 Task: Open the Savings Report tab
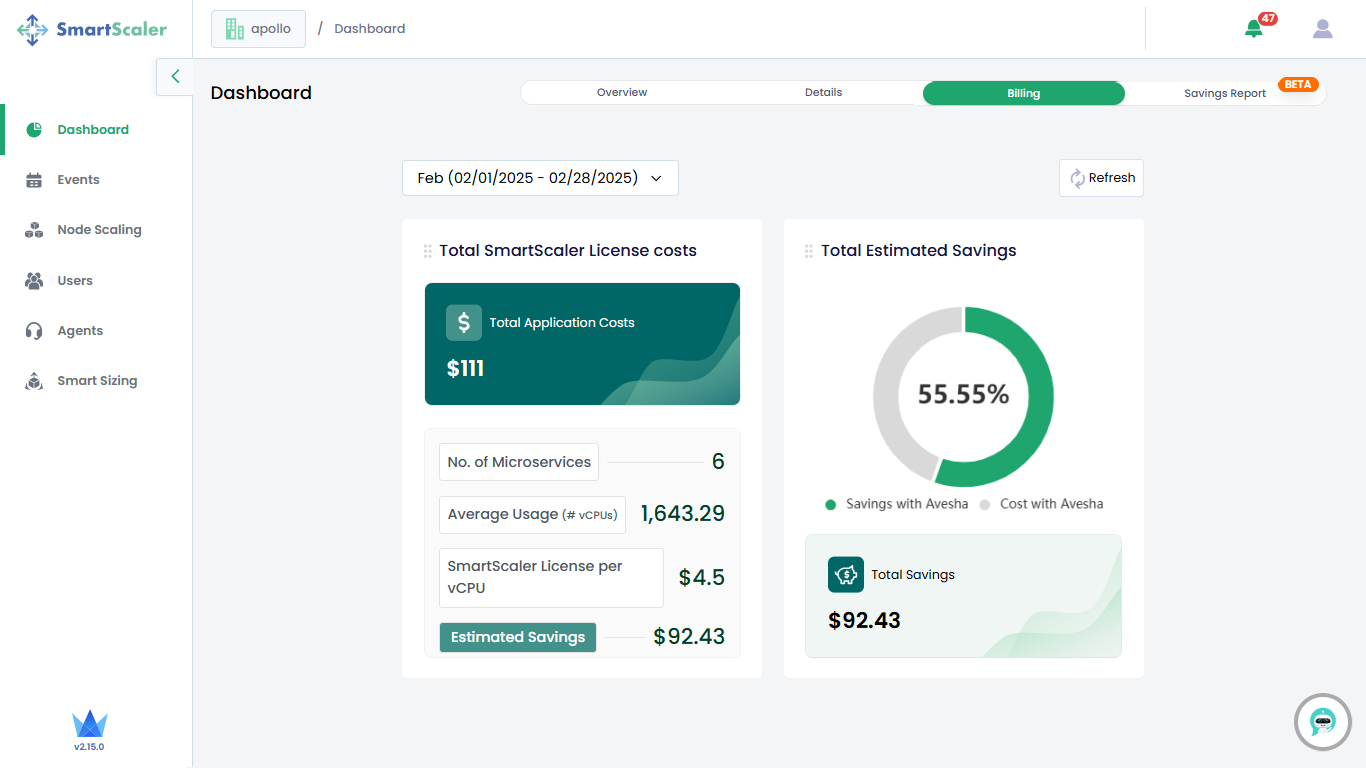(1225, 93)
